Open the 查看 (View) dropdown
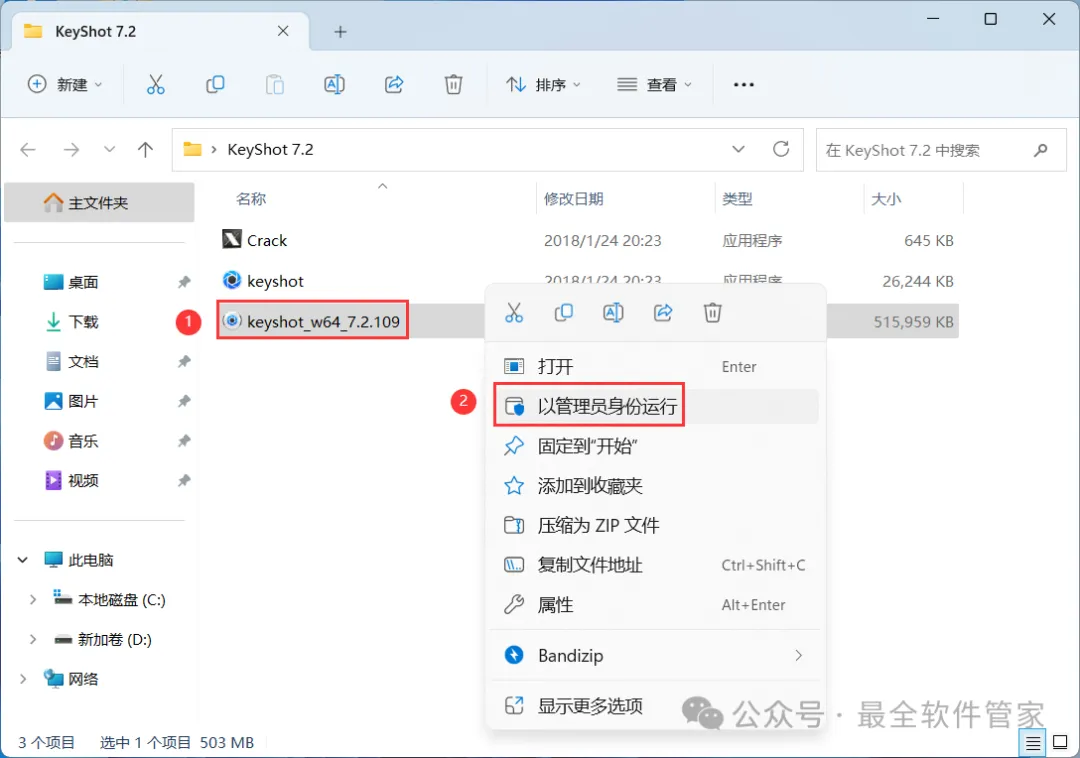 pos(654,85)
